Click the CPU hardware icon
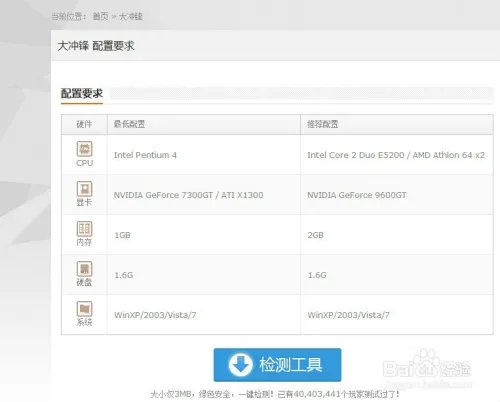The image size is (500, 402). tap(84, 149)
